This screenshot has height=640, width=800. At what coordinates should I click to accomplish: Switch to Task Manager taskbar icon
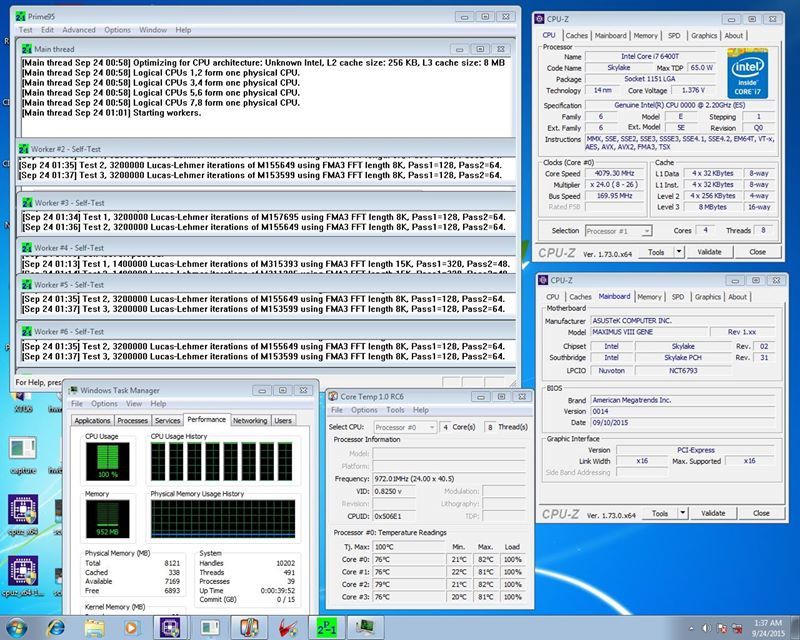coord(365,628)
